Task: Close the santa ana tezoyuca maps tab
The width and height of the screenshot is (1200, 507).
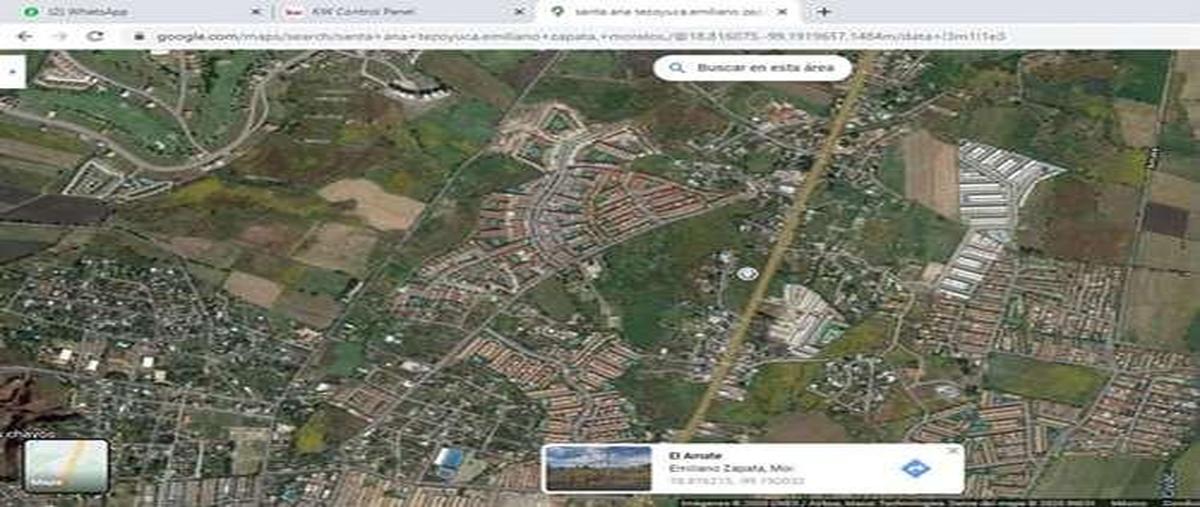Action: tap(784, 12)
